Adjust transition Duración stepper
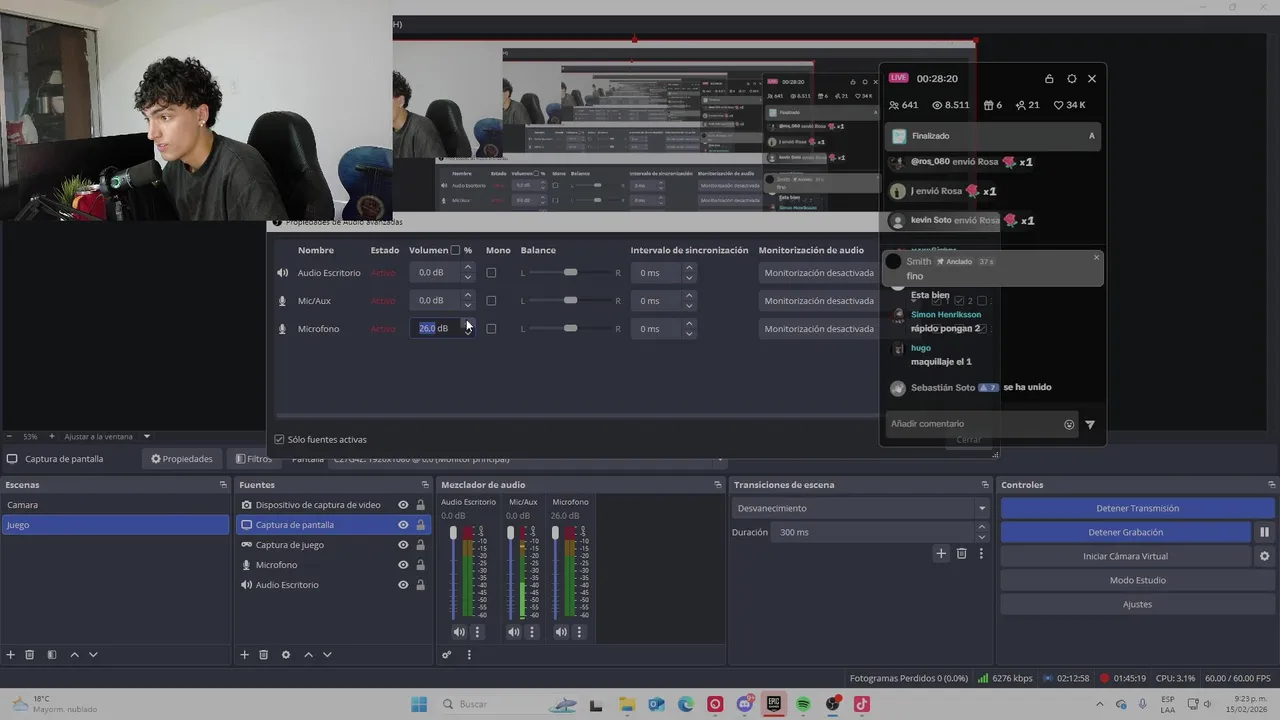1280x720 pixels. [982, 532]
